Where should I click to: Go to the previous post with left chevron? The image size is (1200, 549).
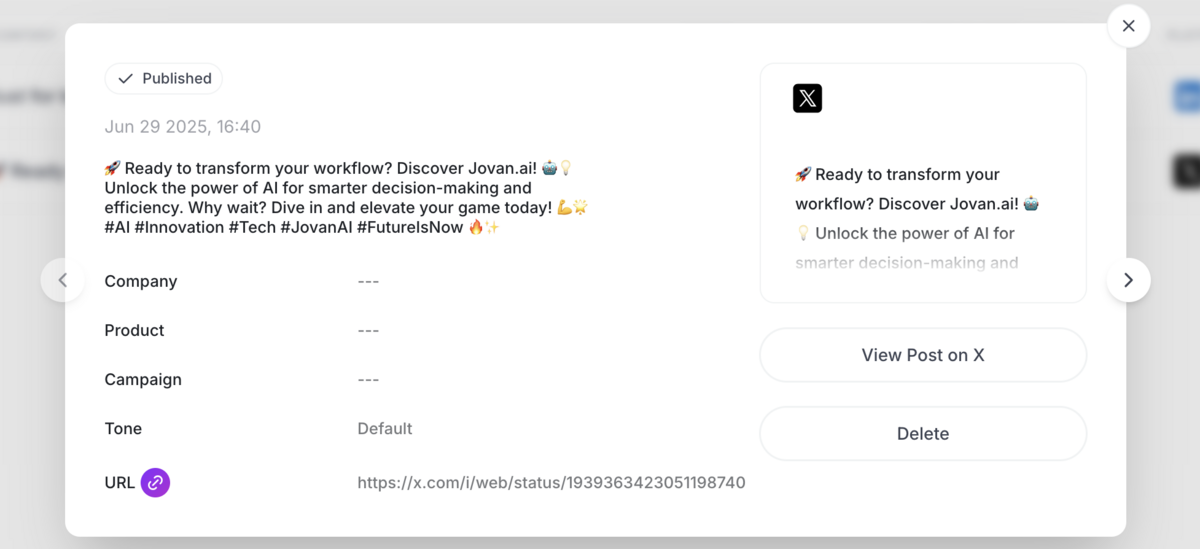click(62, 281)
